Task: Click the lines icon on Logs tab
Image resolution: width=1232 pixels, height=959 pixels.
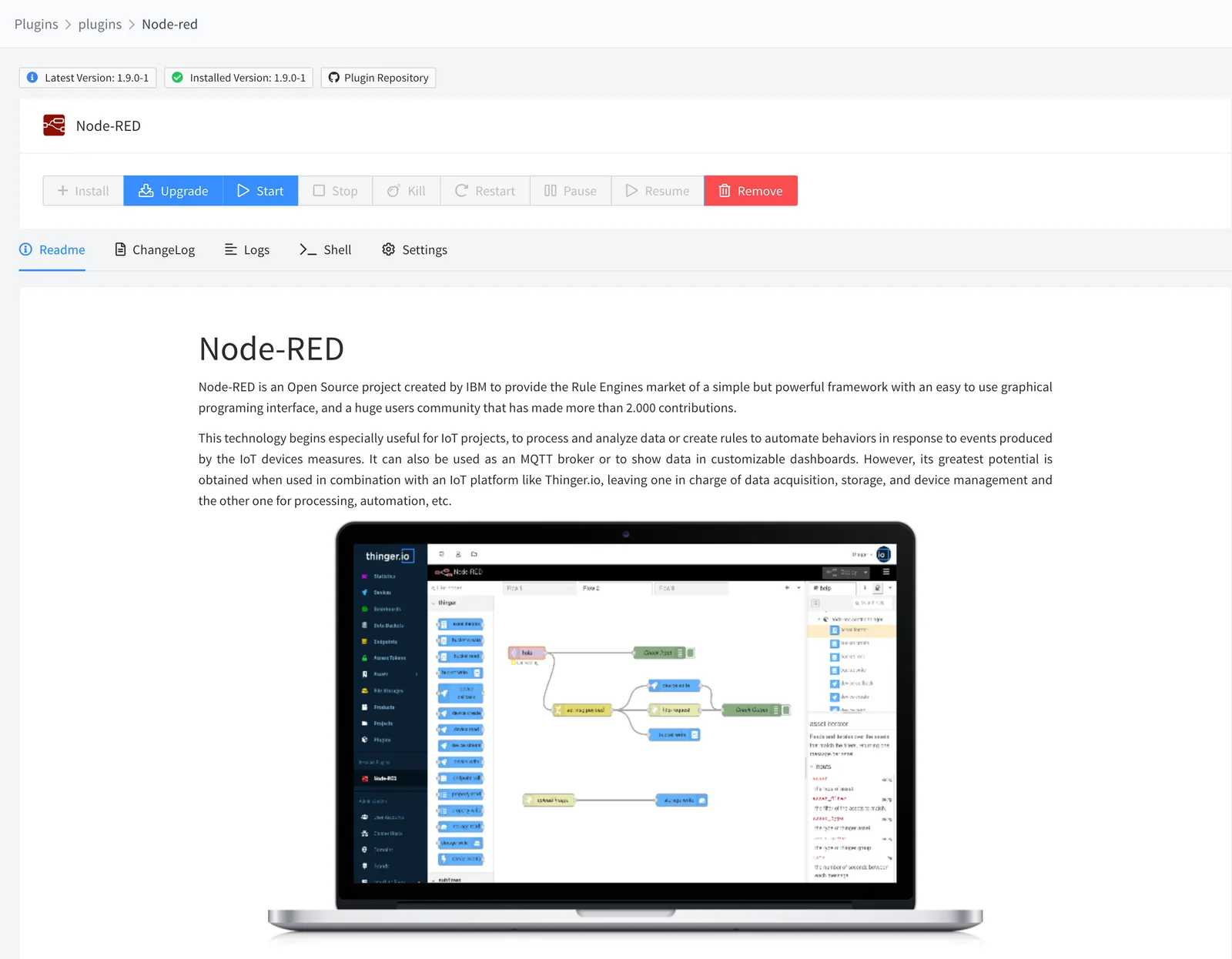Action: point(230,249)
